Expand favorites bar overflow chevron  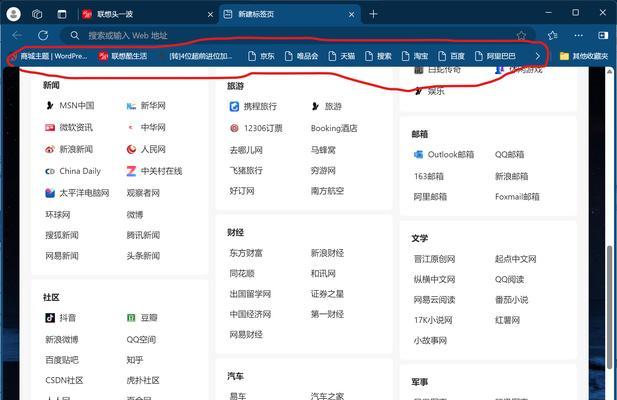click(x=538, y=56)
